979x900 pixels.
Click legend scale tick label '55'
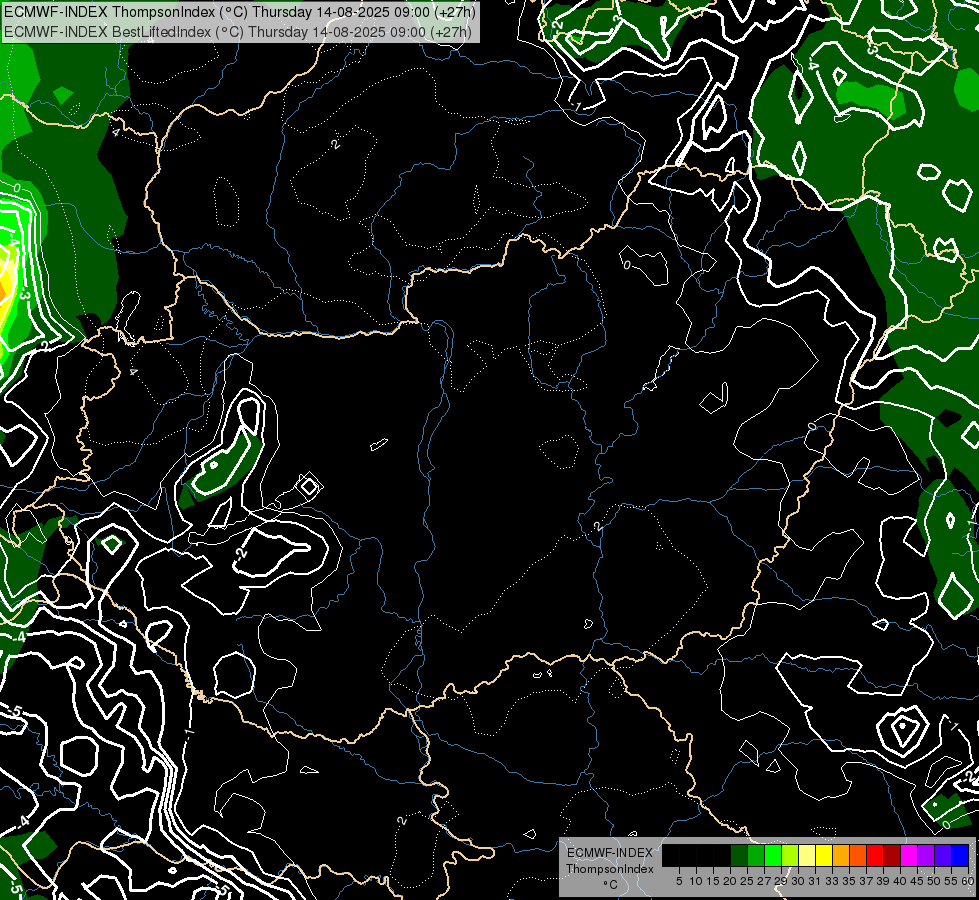[952, 881]
